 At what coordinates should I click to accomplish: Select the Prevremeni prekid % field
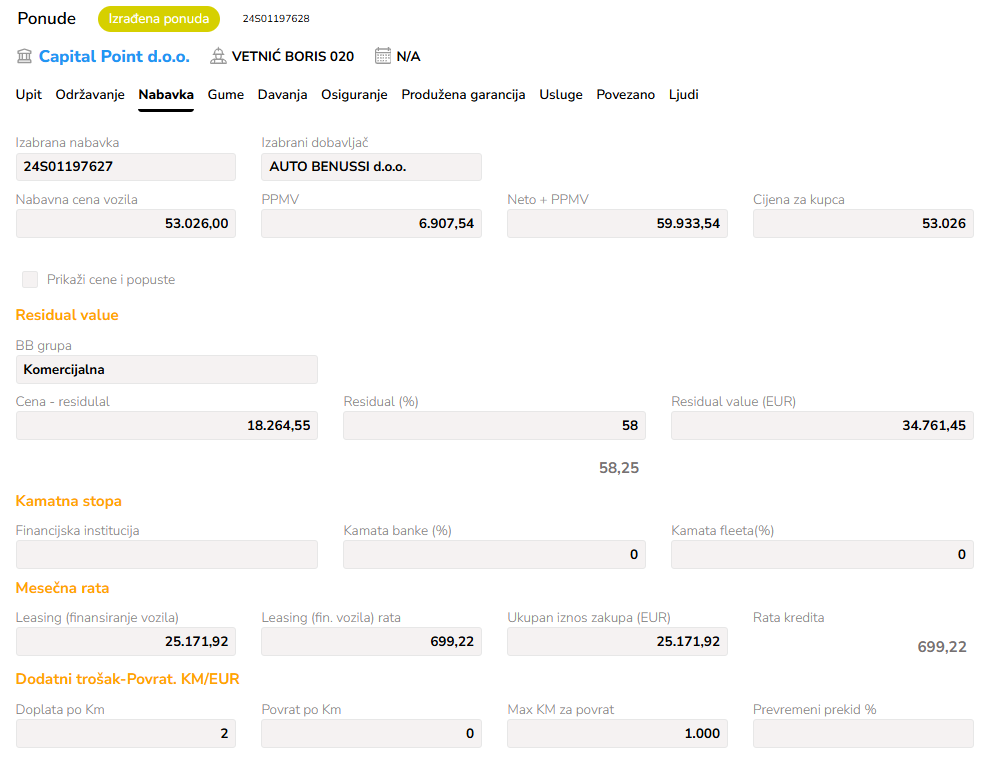tap(863, 734)
